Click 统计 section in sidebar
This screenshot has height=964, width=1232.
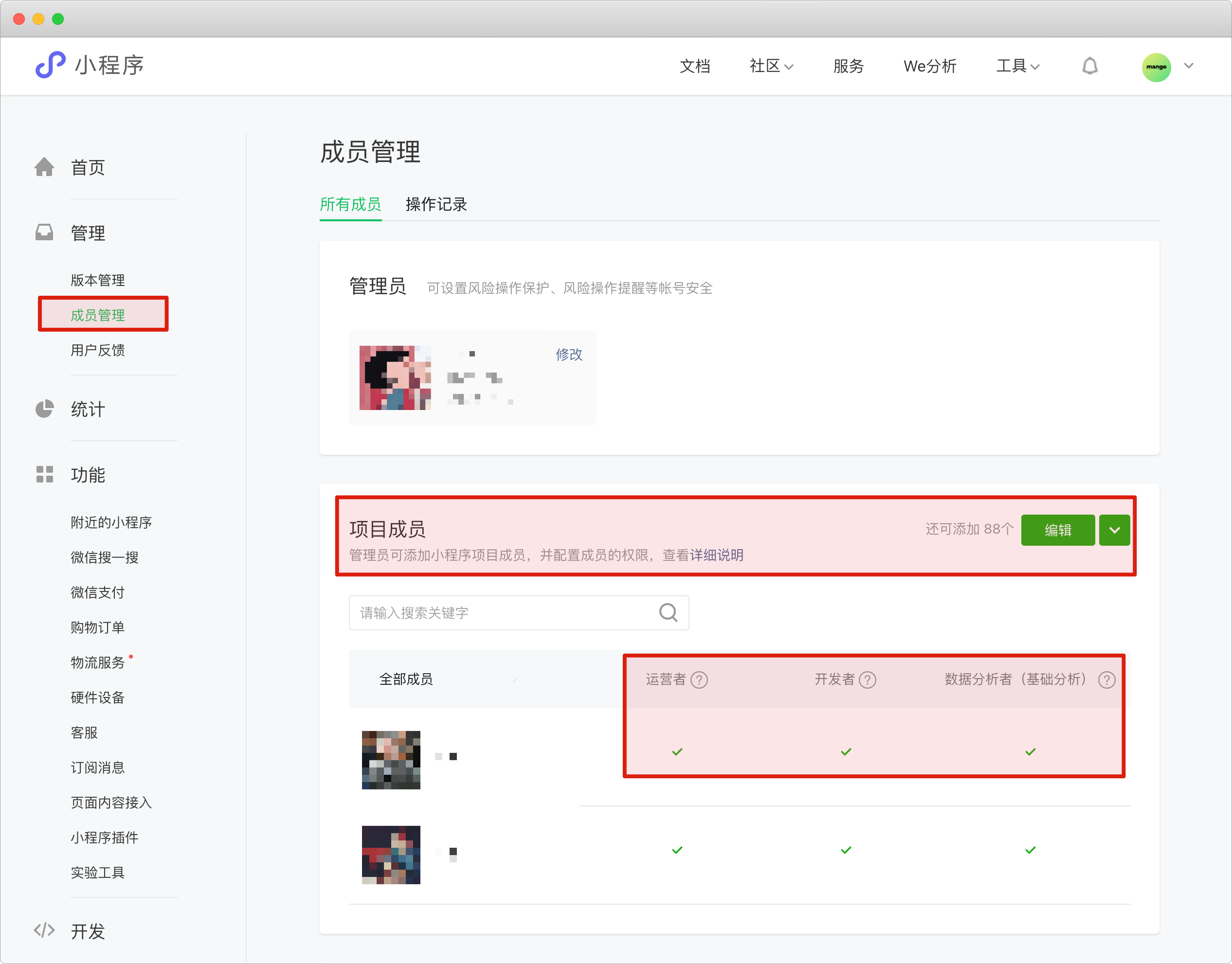pyautogui.click(x=88, y=409)
